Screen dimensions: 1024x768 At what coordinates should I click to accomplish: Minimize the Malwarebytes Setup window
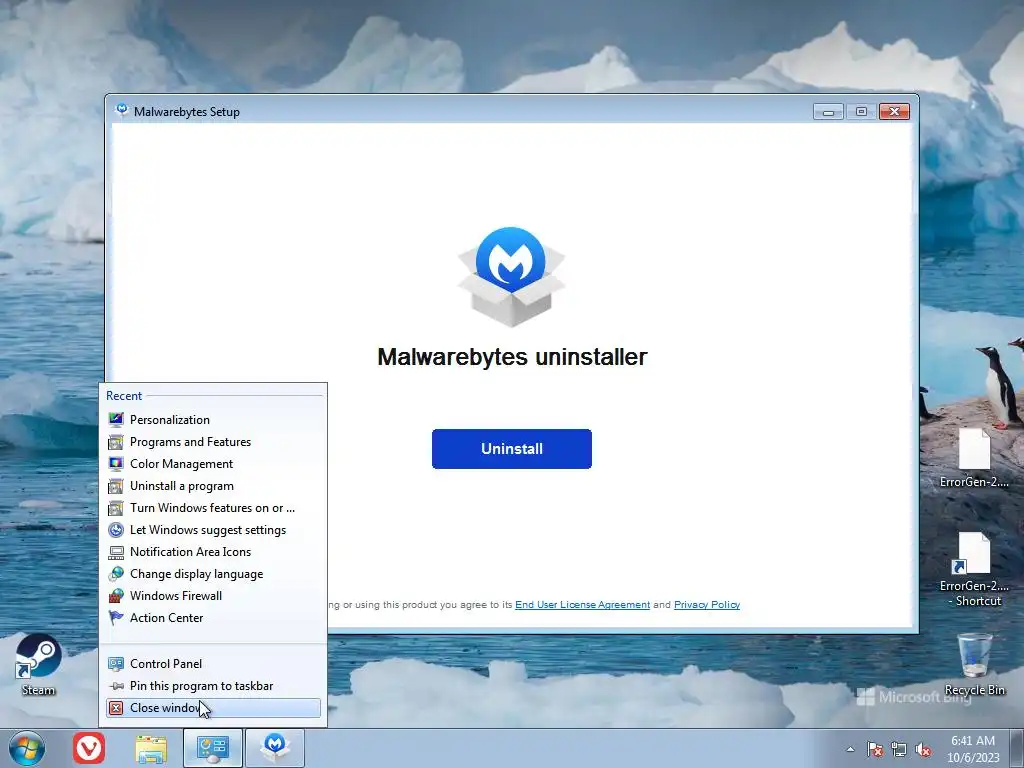[x=828, y=112]
